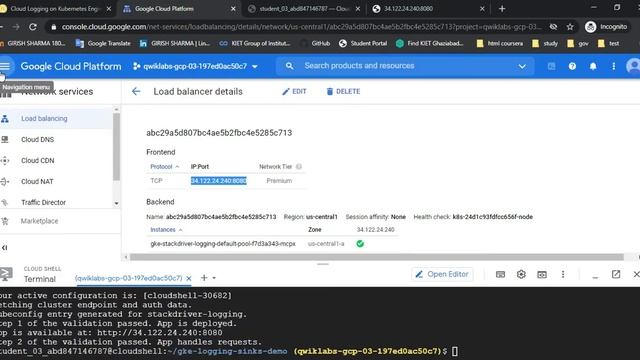Select the qwiklabs-gcp-03-197ed0ac50c7 terminal tab
The height and width of the screenshot is (360, 640).
point(129,278)
